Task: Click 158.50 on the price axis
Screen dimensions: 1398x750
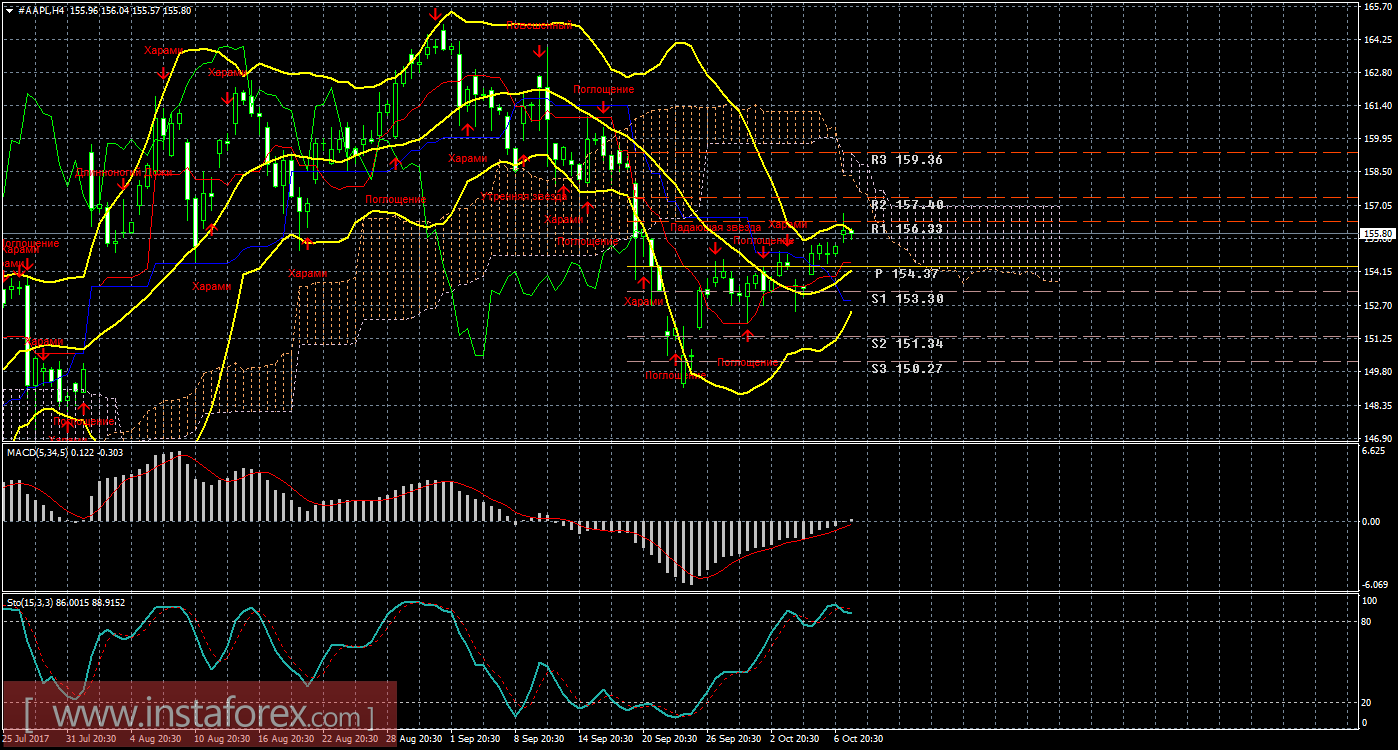Action: [x=1378, y=172]
